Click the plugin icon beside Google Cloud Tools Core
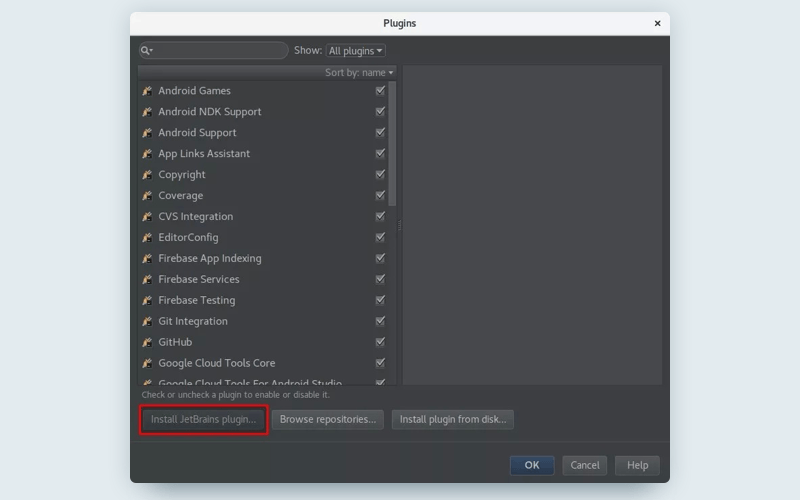Screen dimensions: 800x500 [147, 363]
